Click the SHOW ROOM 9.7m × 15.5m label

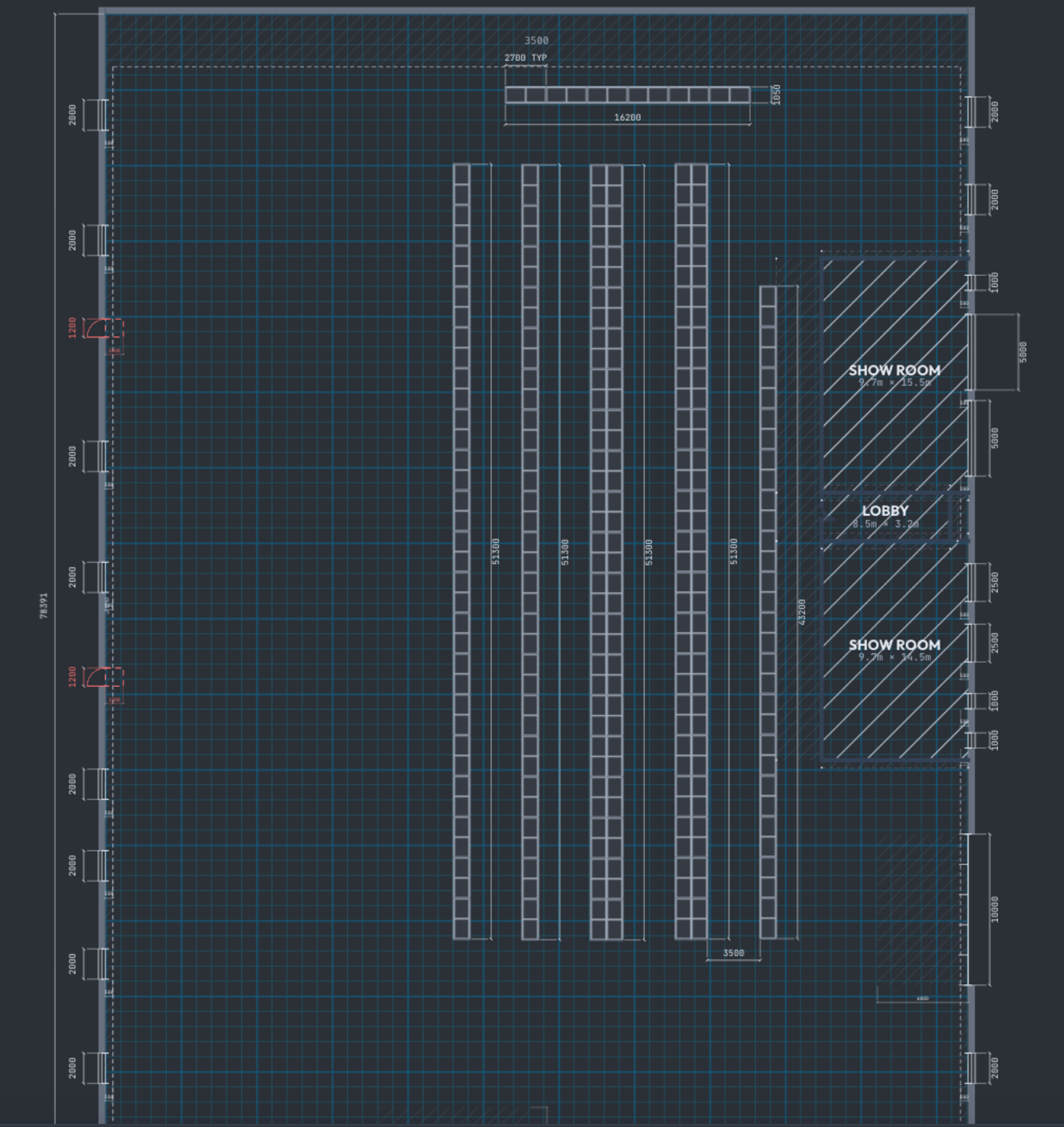pyautogui.click(x=895, y=375)
